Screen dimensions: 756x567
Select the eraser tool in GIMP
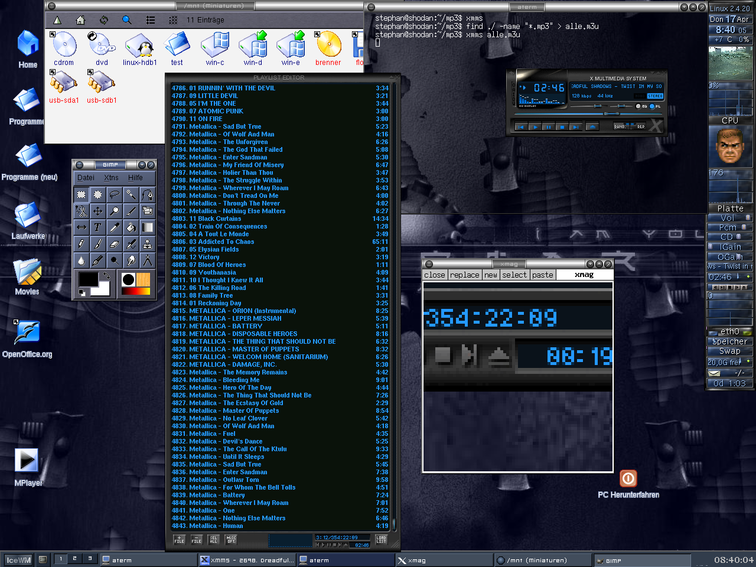tap(114, 244)
